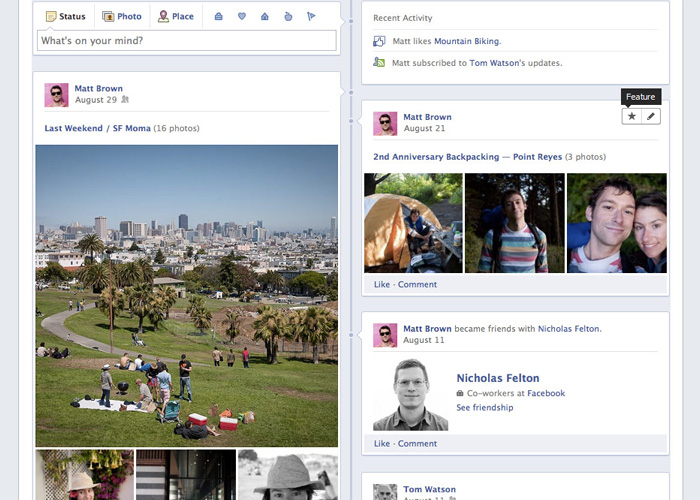Click the briefcase work life-event icon
Viewport: 700px width, 500px height.
pyautogui.click(x=218, y=17)
